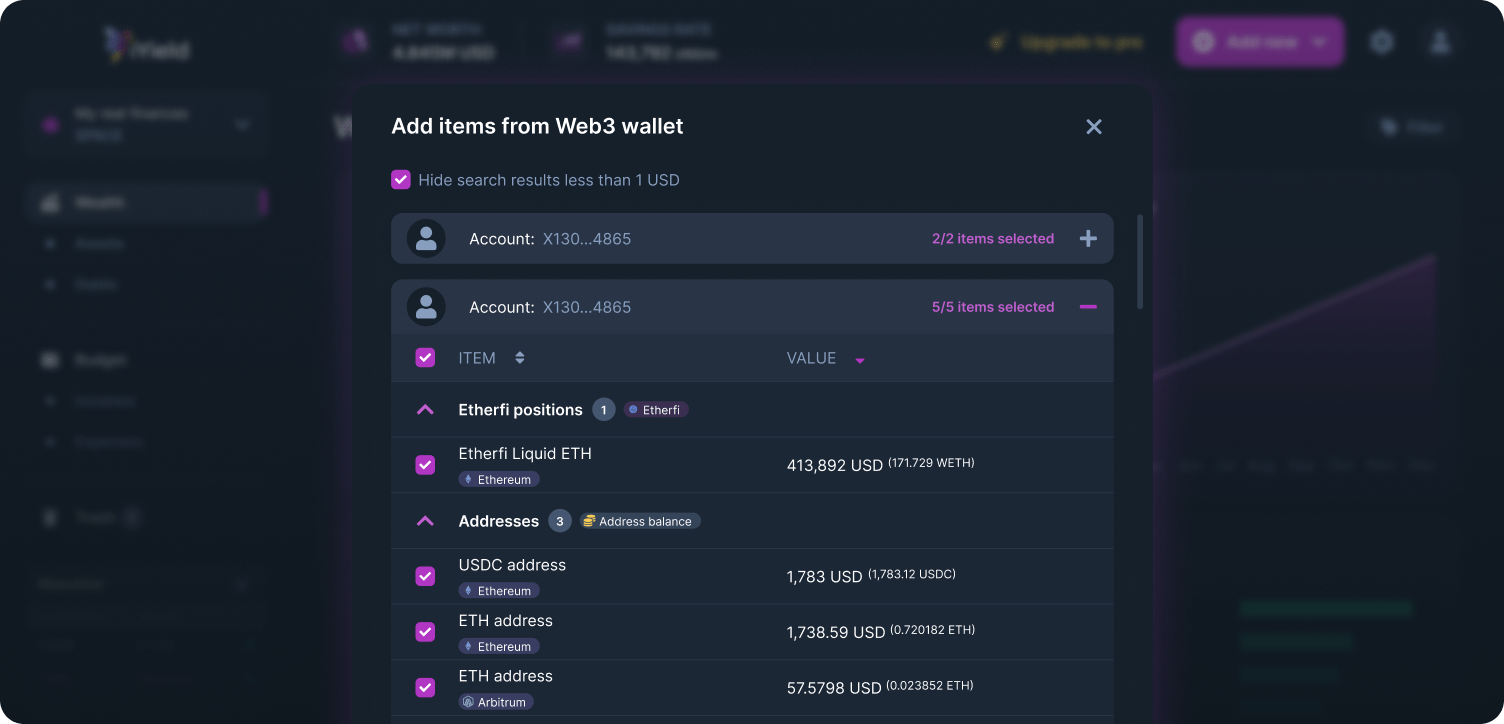Uncheck the USDC address item
The height and width of the screenshot is (724, 1504).
(425, 576)
